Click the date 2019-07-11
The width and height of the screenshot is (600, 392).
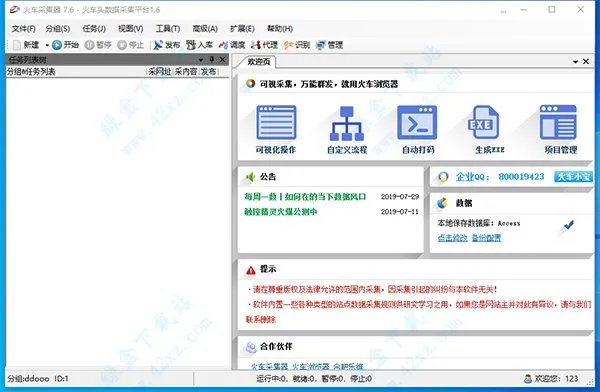pos(399,212)
